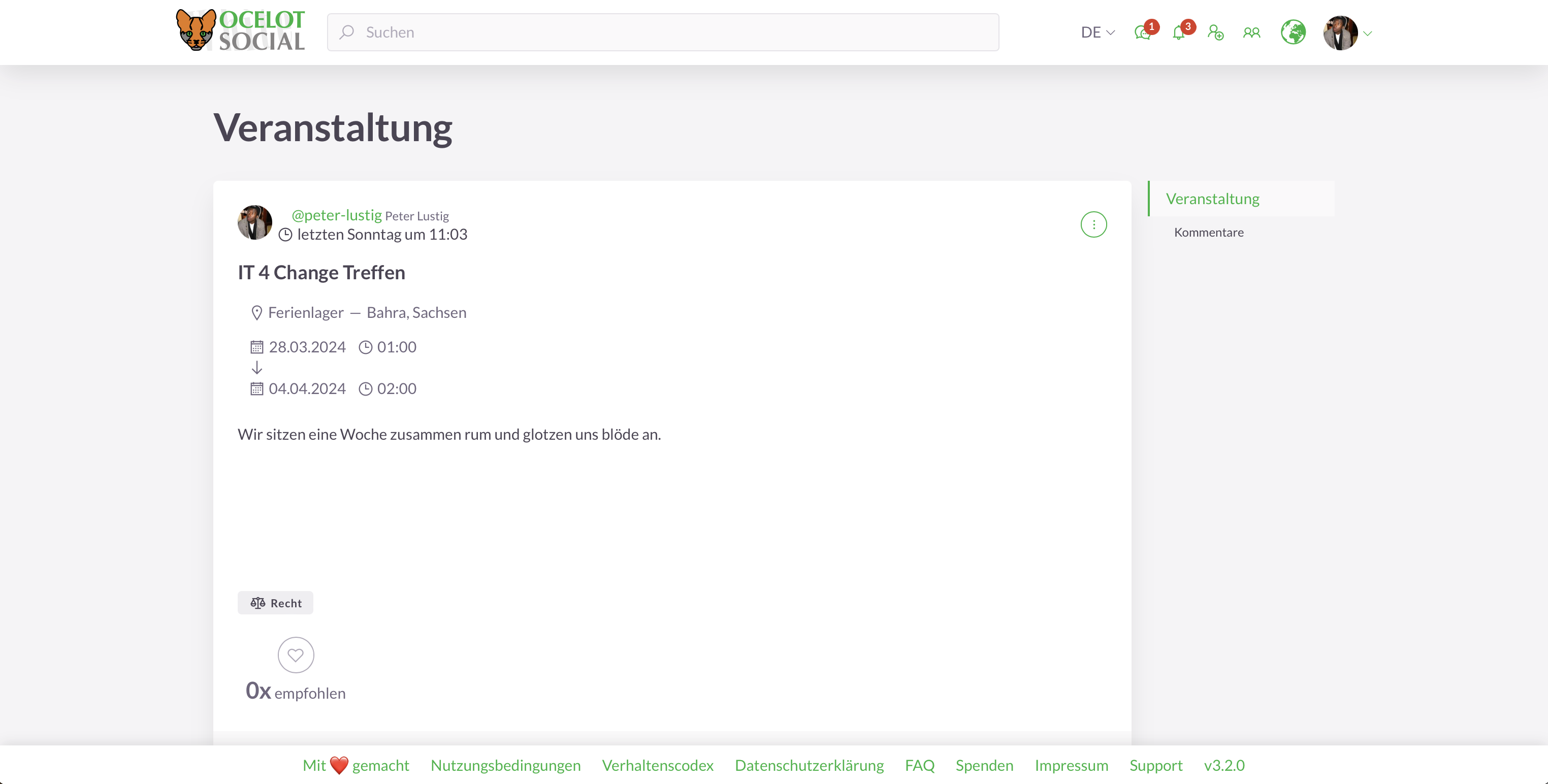1548x784 pixels.
Task: Open the post's three-dot options menu
Action: pos(1093,224)
